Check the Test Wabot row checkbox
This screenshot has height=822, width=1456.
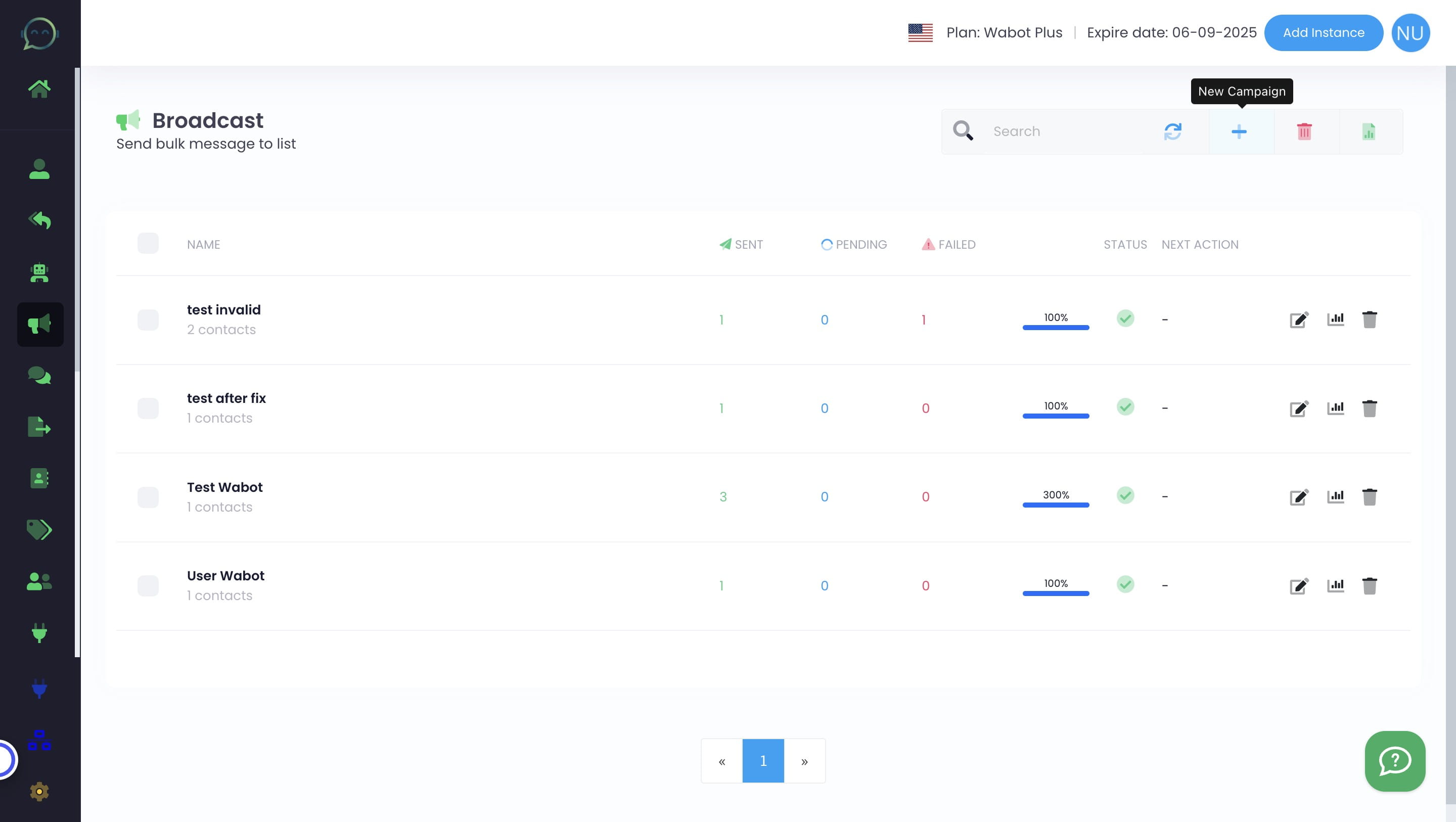pos(148,497)
